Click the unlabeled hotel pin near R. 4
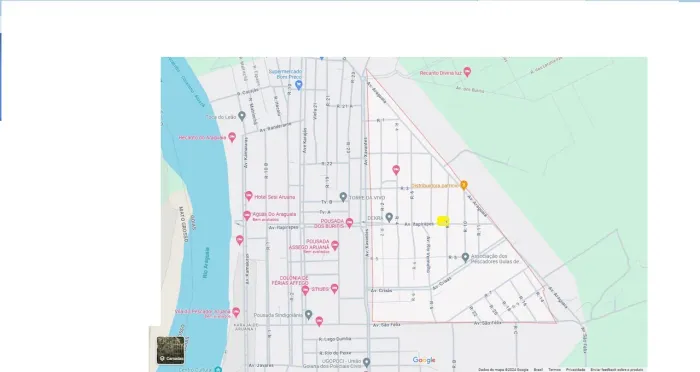Image resolution: width=700 pixels, height=372 pixels. [x=396, y=170]
